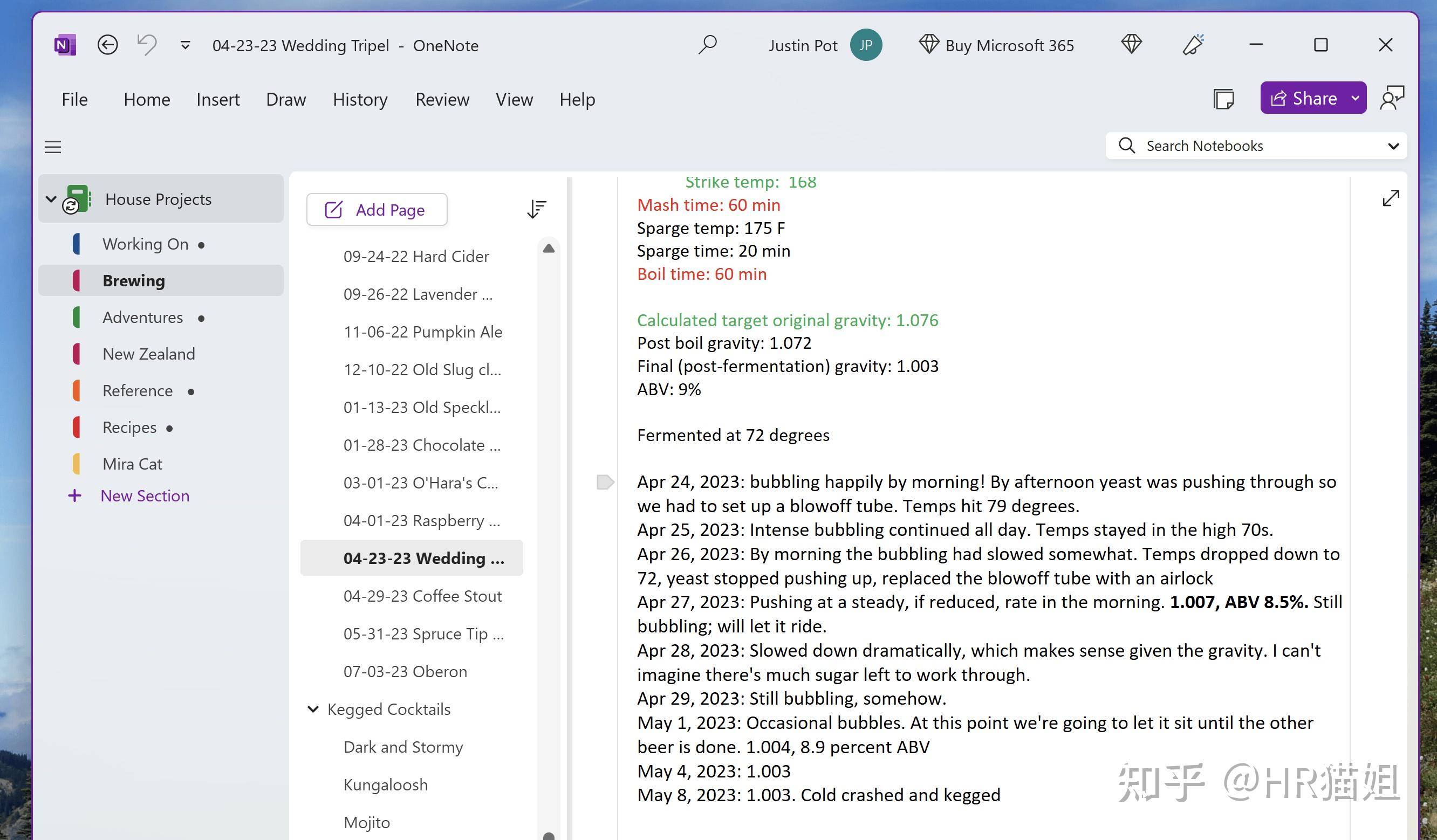This screenshot has width=1437, height=840.
Task: Switch to the History tab
Action: pos(360,99)
